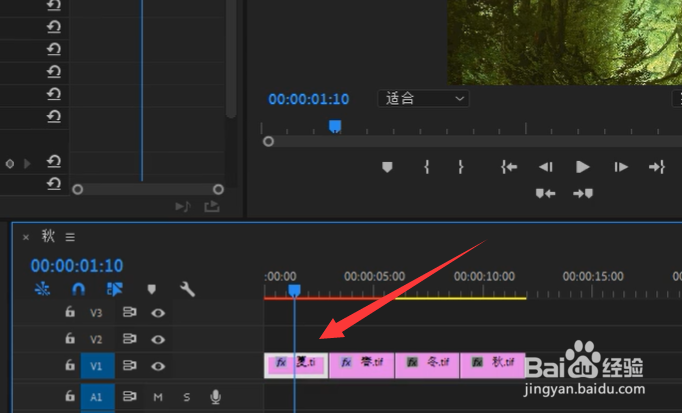Go to previous marker button

(545, 193)
